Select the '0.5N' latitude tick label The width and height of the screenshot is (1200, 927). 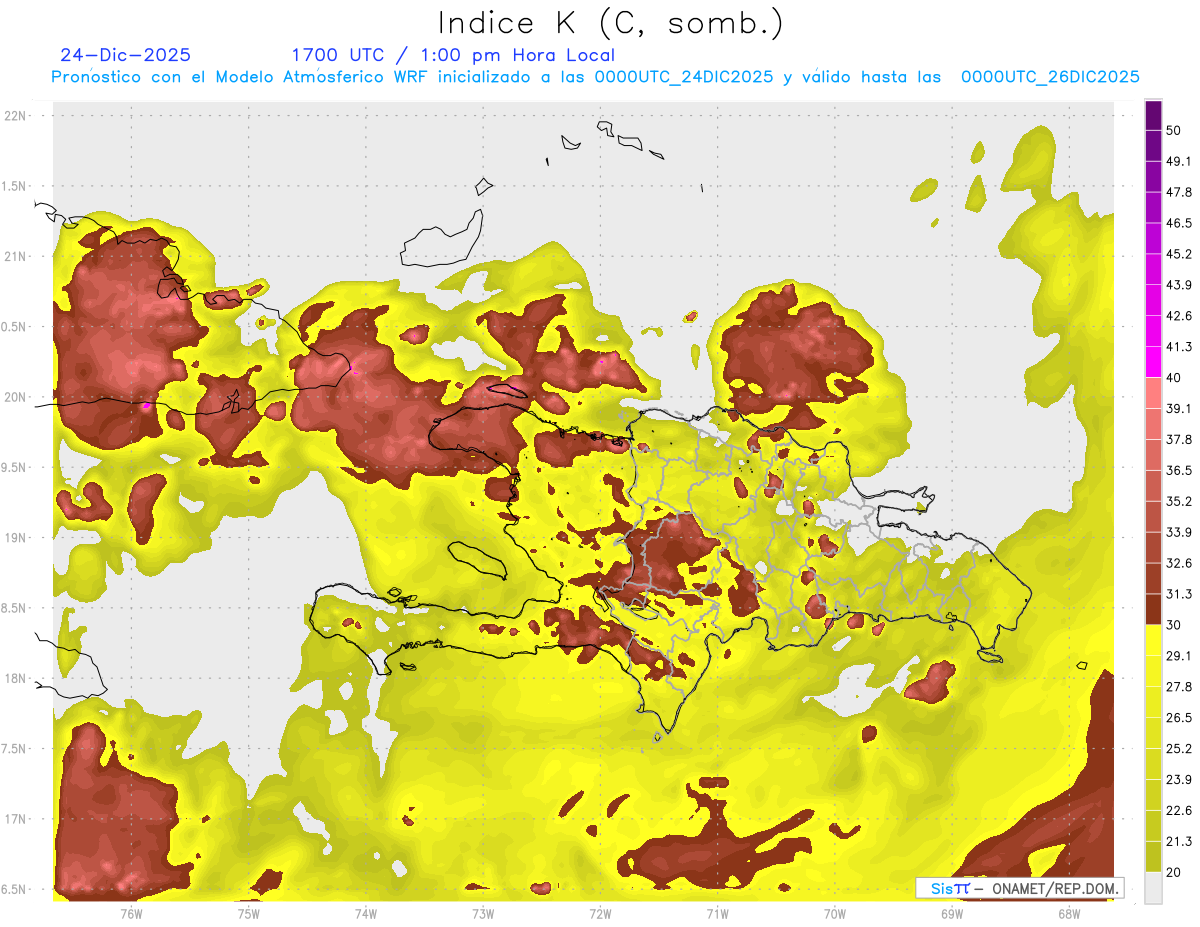click(14, 327)
